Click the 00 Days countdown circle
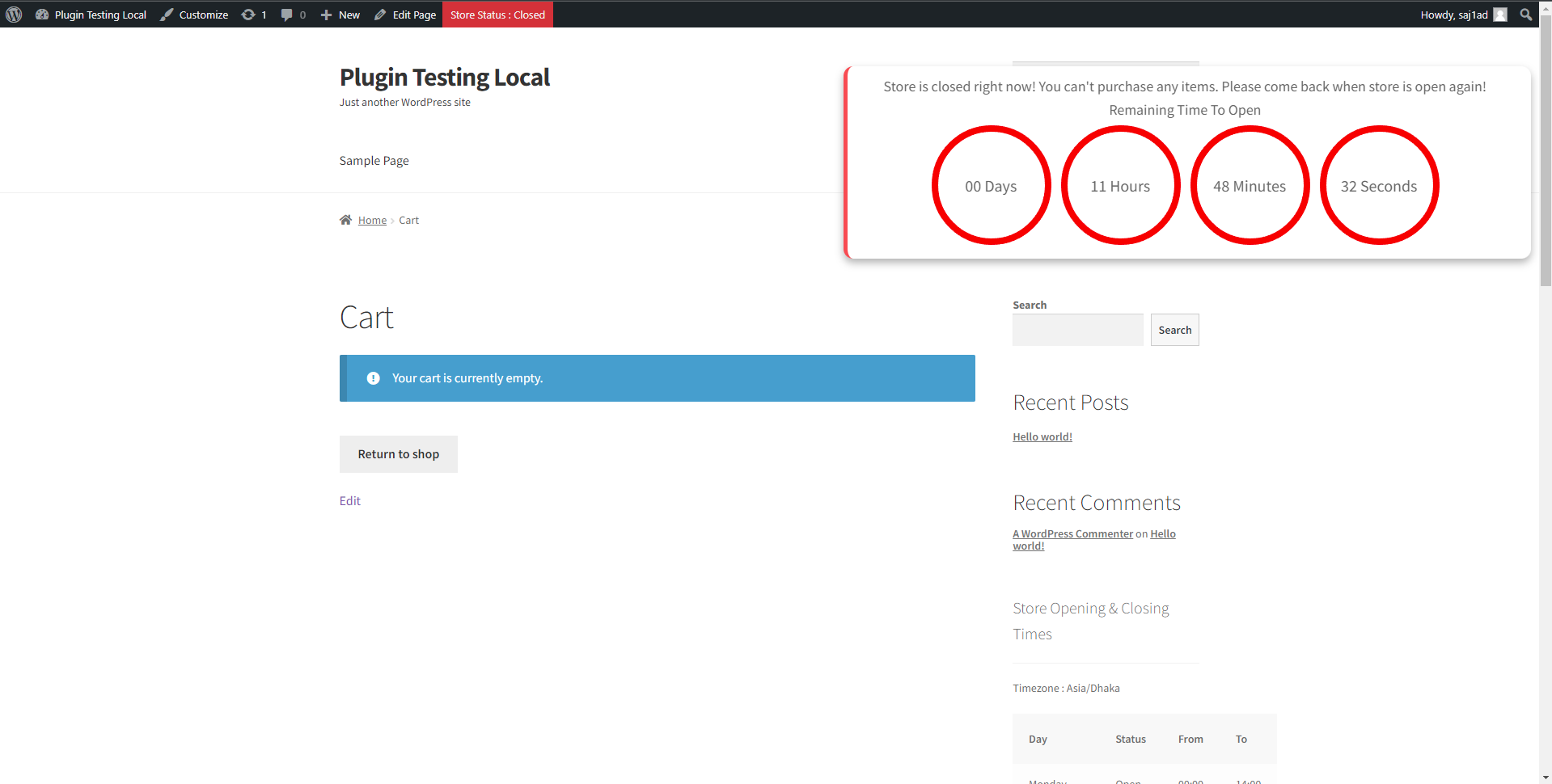This screenshot has width=1552, height=784. click(991, 185)
